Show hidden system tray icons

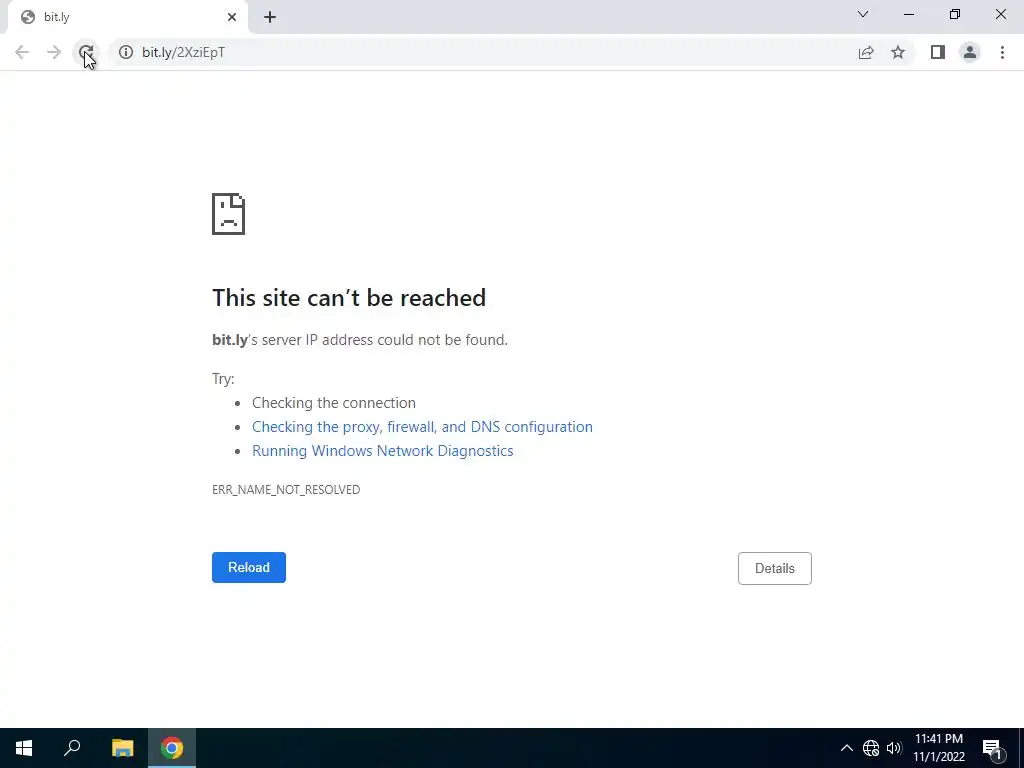point(846,748)
